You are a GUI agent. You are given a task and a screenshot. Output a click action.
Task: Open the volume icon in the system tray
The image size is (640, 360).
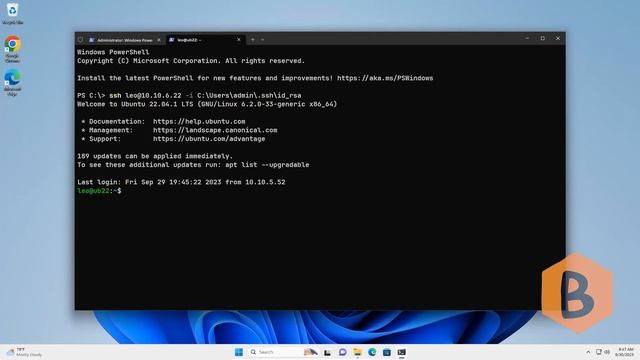pyautogui.click(x=607, y=352)
